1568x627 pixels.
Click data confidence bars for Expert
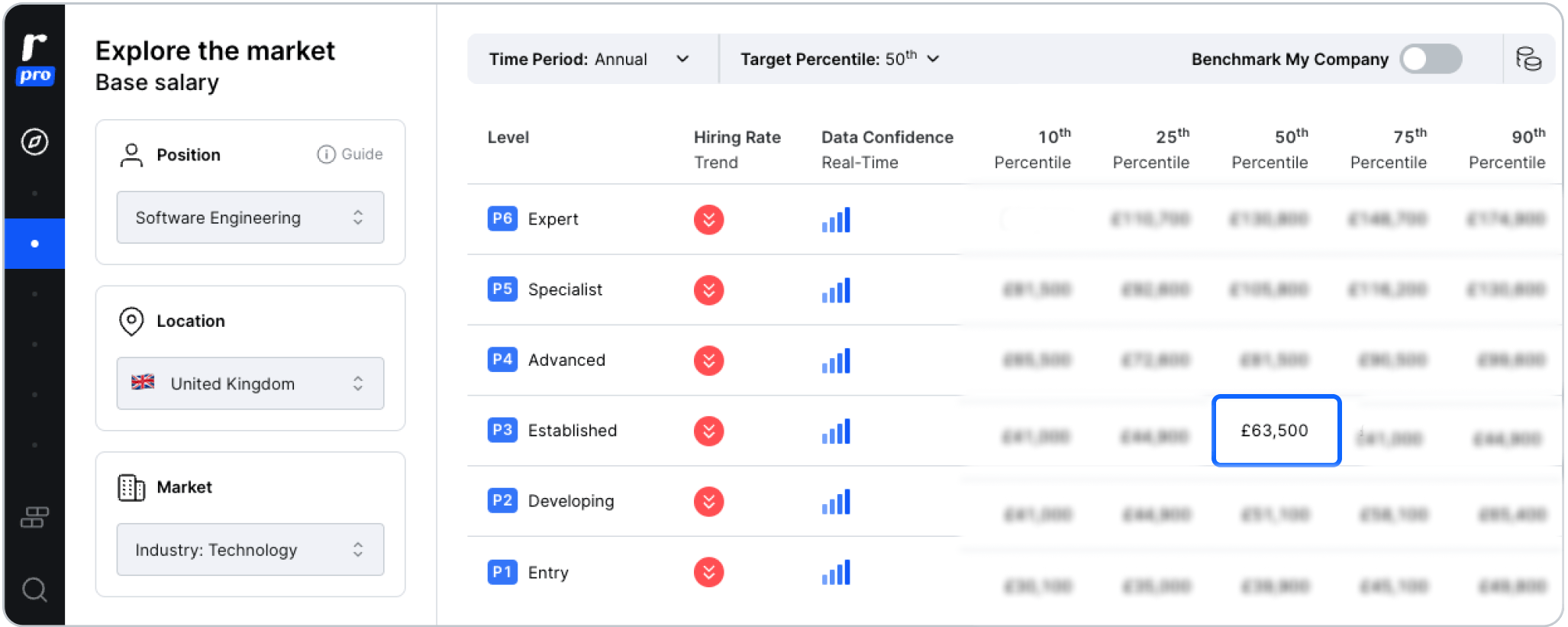(x=836, y=220)
